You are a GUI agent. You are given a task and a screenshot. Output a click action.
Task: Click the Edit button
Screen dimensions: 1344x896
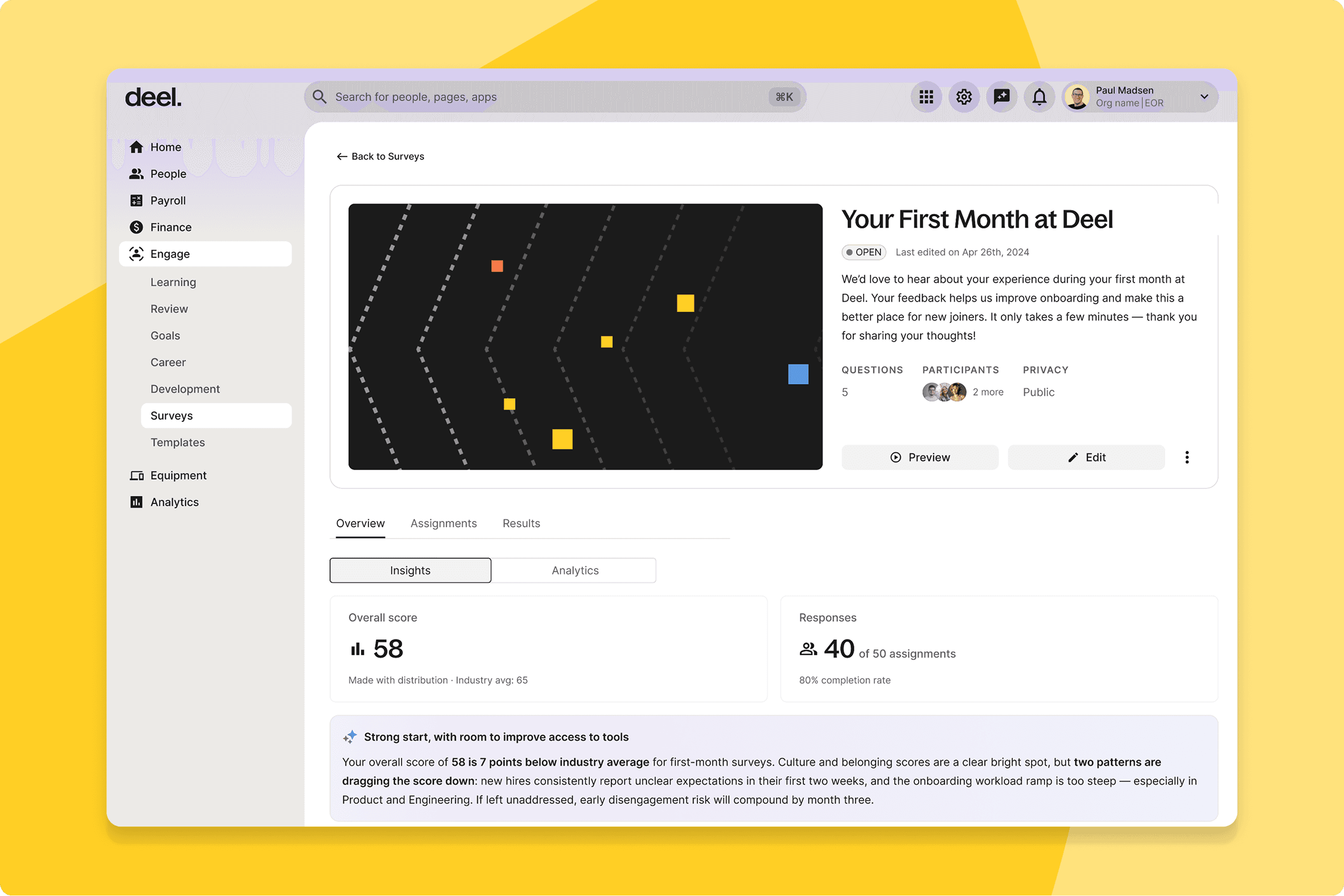(x=1086, y=457)
